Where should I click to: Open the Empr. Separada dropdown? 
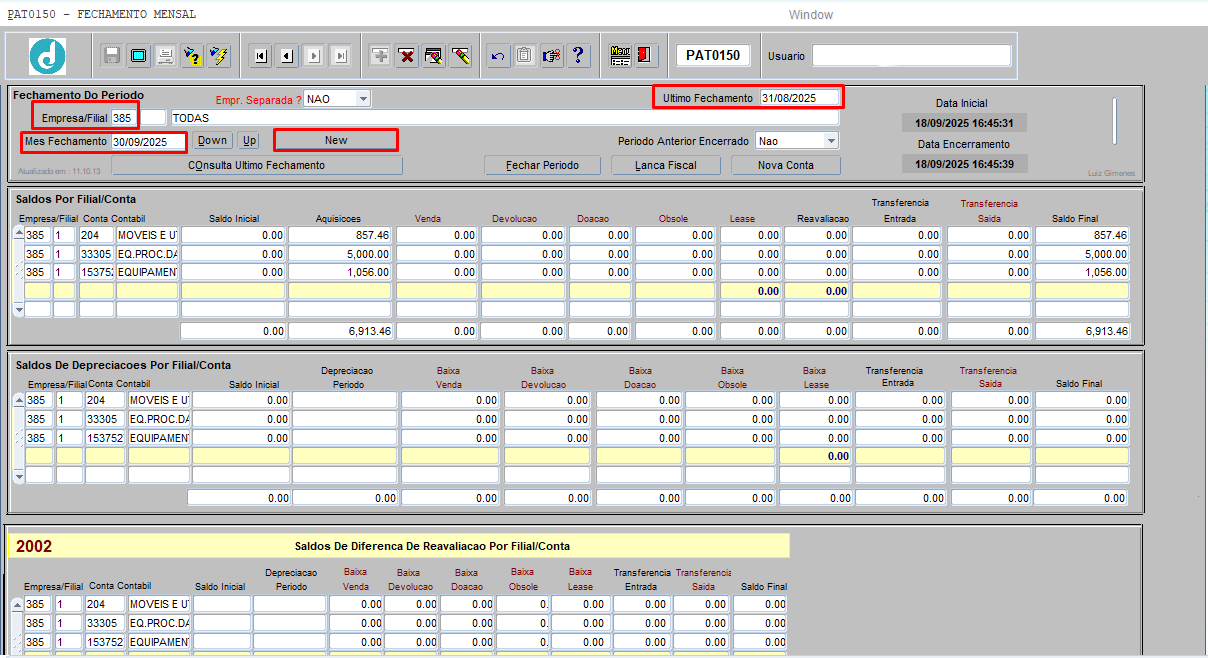click(362, 99)
